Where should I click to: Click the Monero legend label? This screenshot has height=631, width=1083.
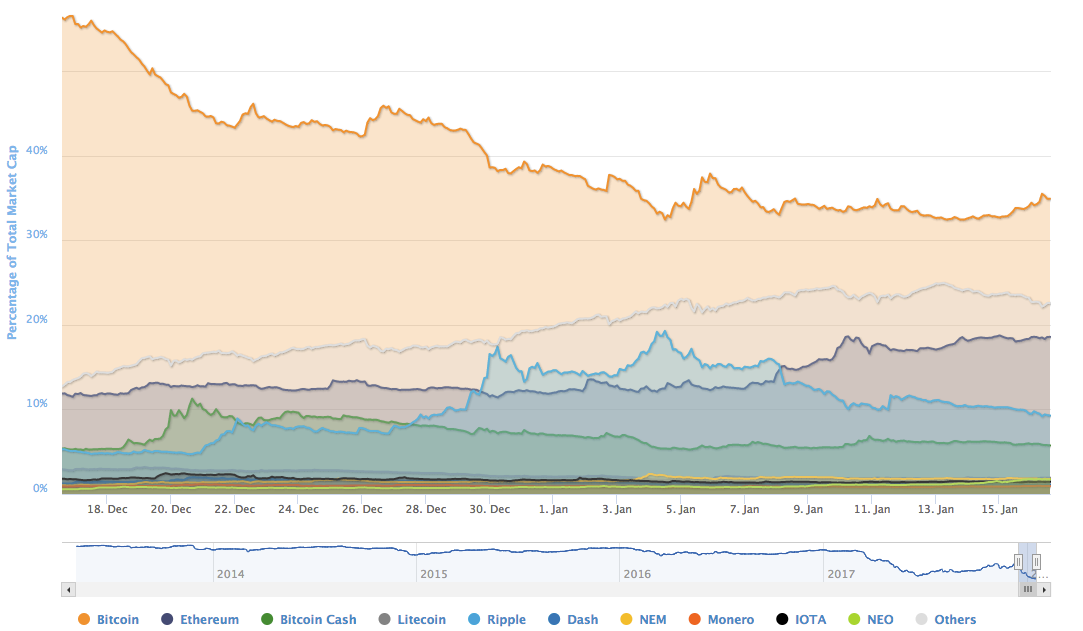click(x=730, y=620)
